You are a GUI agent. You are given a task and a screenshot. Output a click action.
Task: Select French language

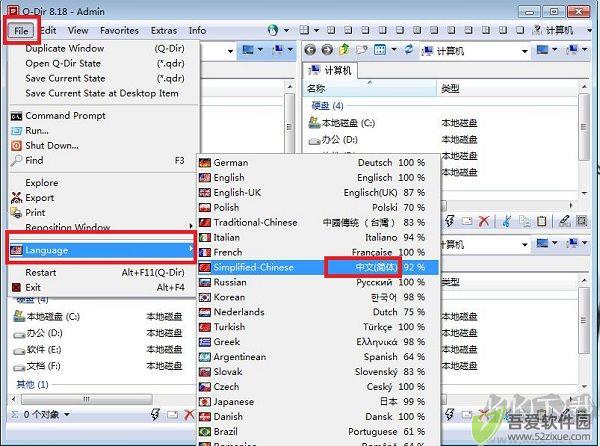coord(318,252)
